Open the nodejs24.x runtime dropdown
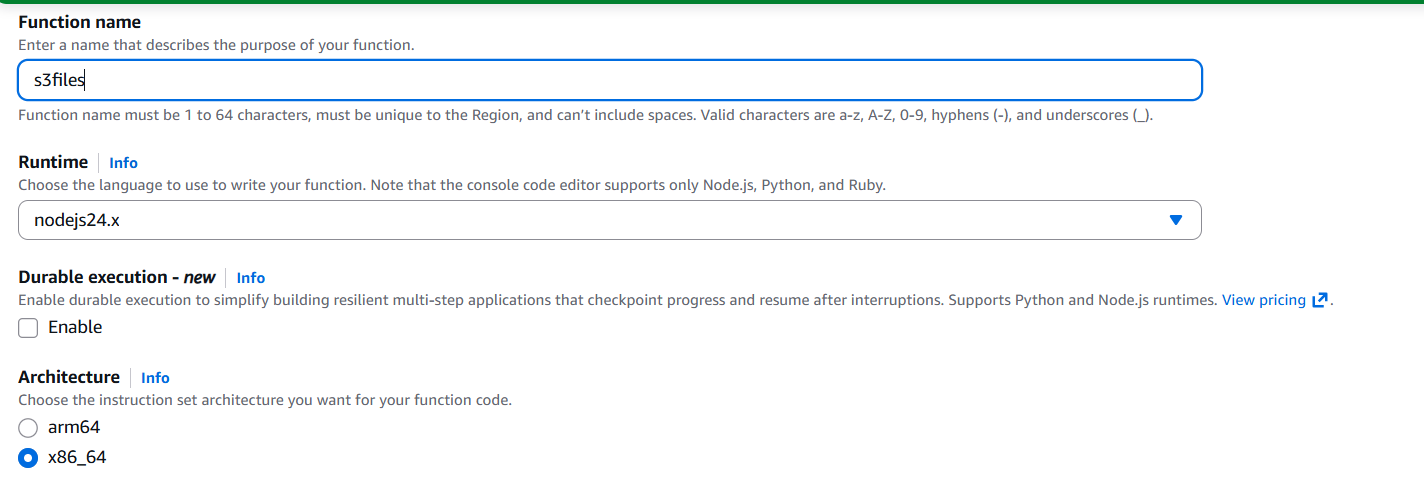 (x=609, y=220)
